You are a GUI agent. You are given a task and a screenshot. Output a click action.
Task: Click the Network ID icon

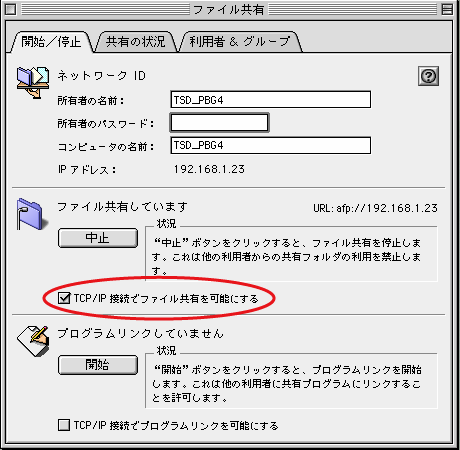point(33,82)
